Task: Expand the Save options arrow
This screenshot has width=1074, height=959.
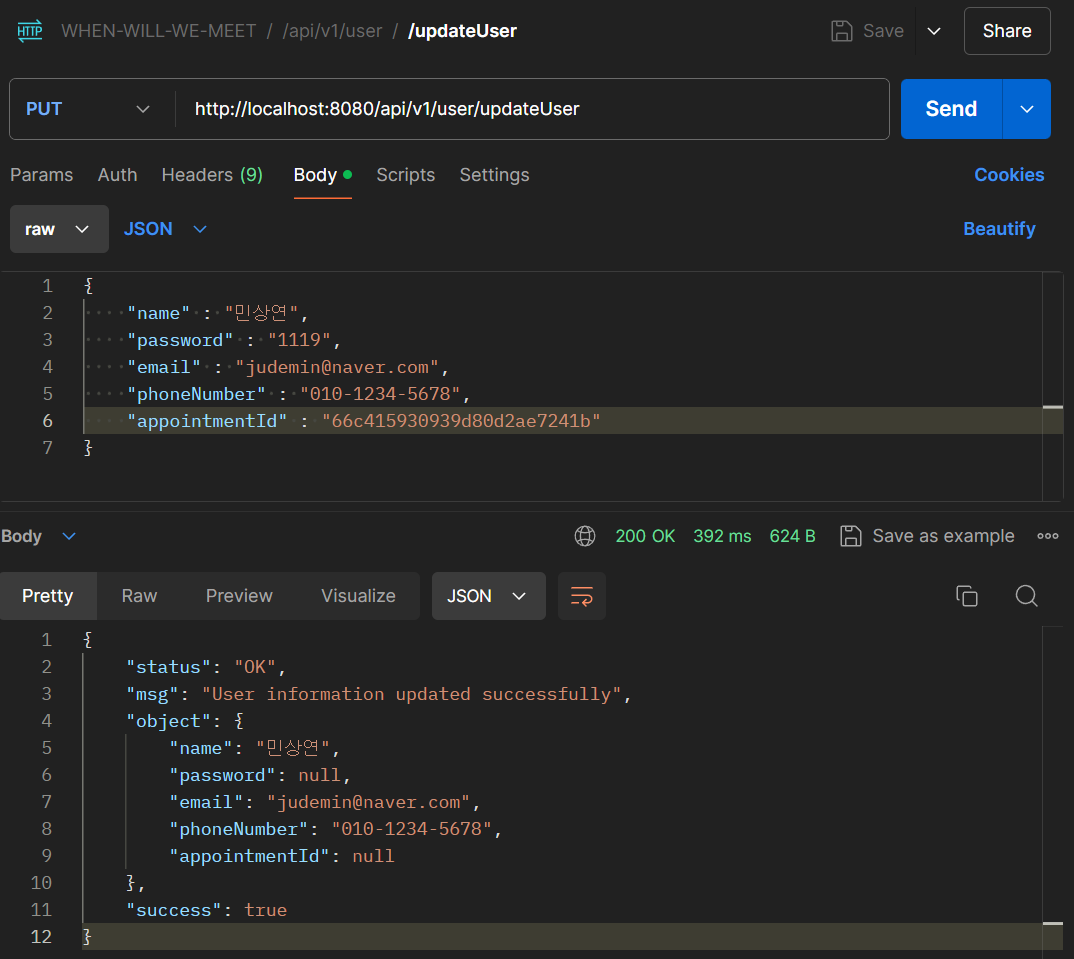Action: click(x=934, y=31)
